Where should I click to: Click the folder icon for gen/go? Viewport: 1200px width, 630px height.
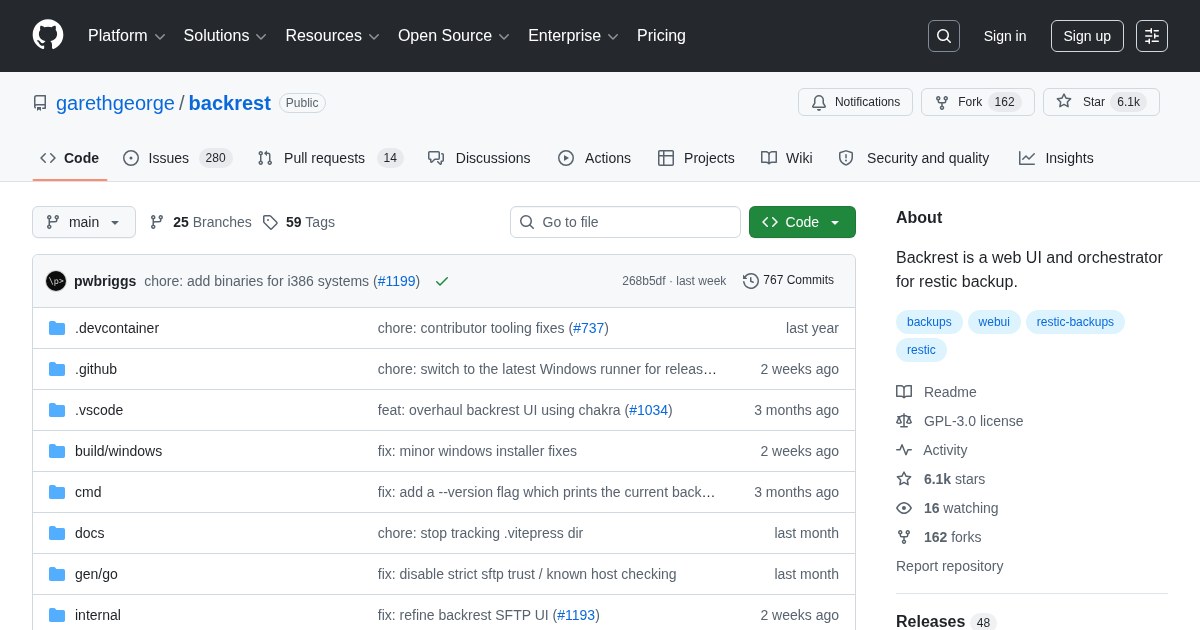coord(57,574)
